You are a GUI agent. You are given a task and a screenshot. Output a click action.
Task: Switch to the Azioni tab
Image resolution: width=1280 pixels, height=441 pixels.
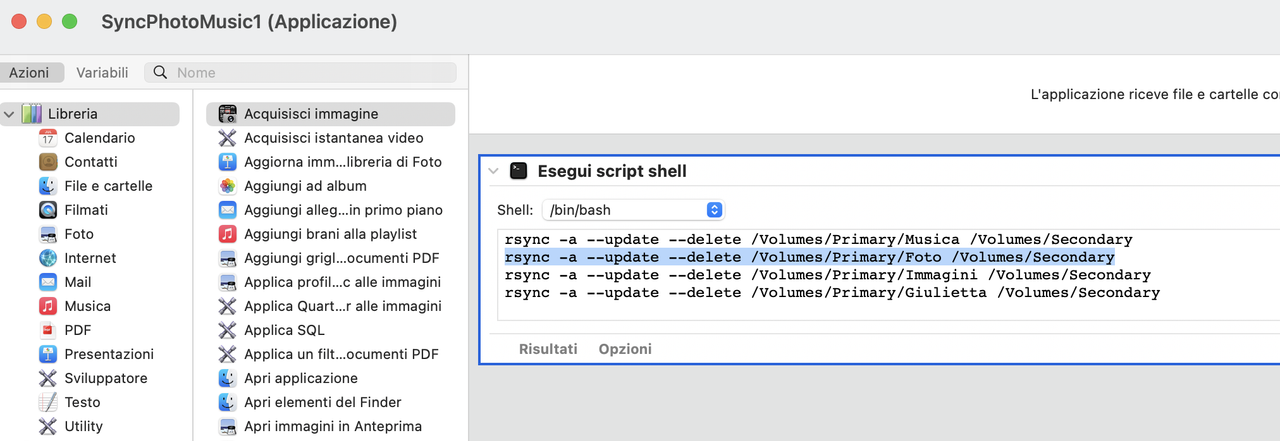click(30, 72)
